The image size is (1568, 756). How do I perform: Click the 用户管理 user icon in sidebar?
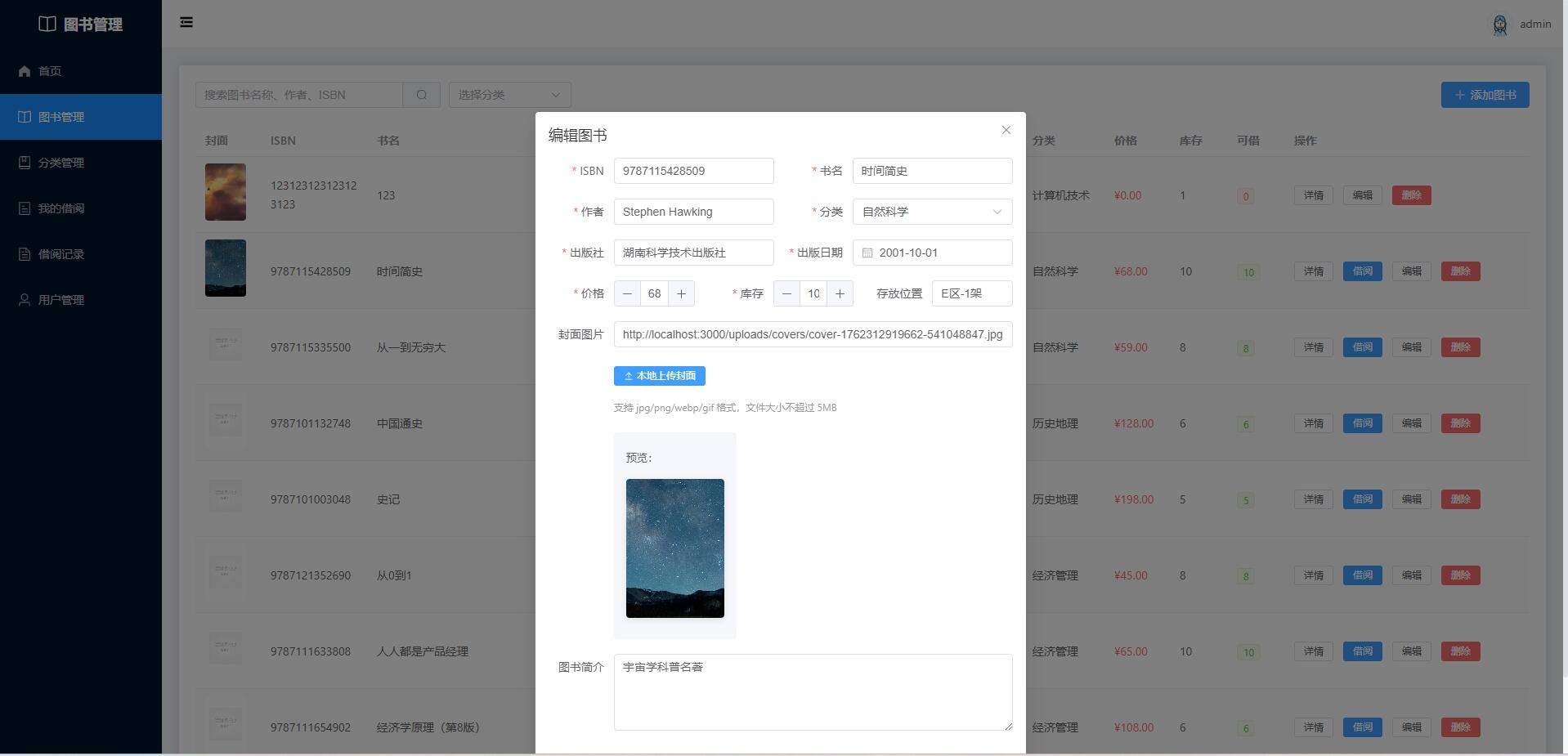tap(24, 299)
